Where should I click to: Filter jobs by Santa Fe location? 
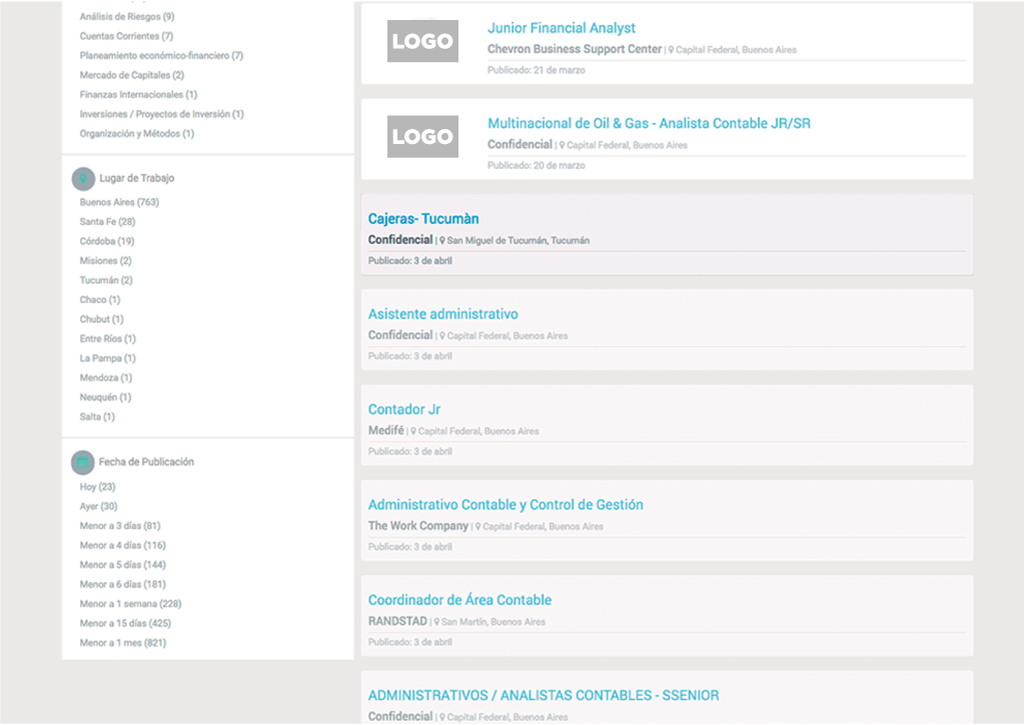[107, 222]
